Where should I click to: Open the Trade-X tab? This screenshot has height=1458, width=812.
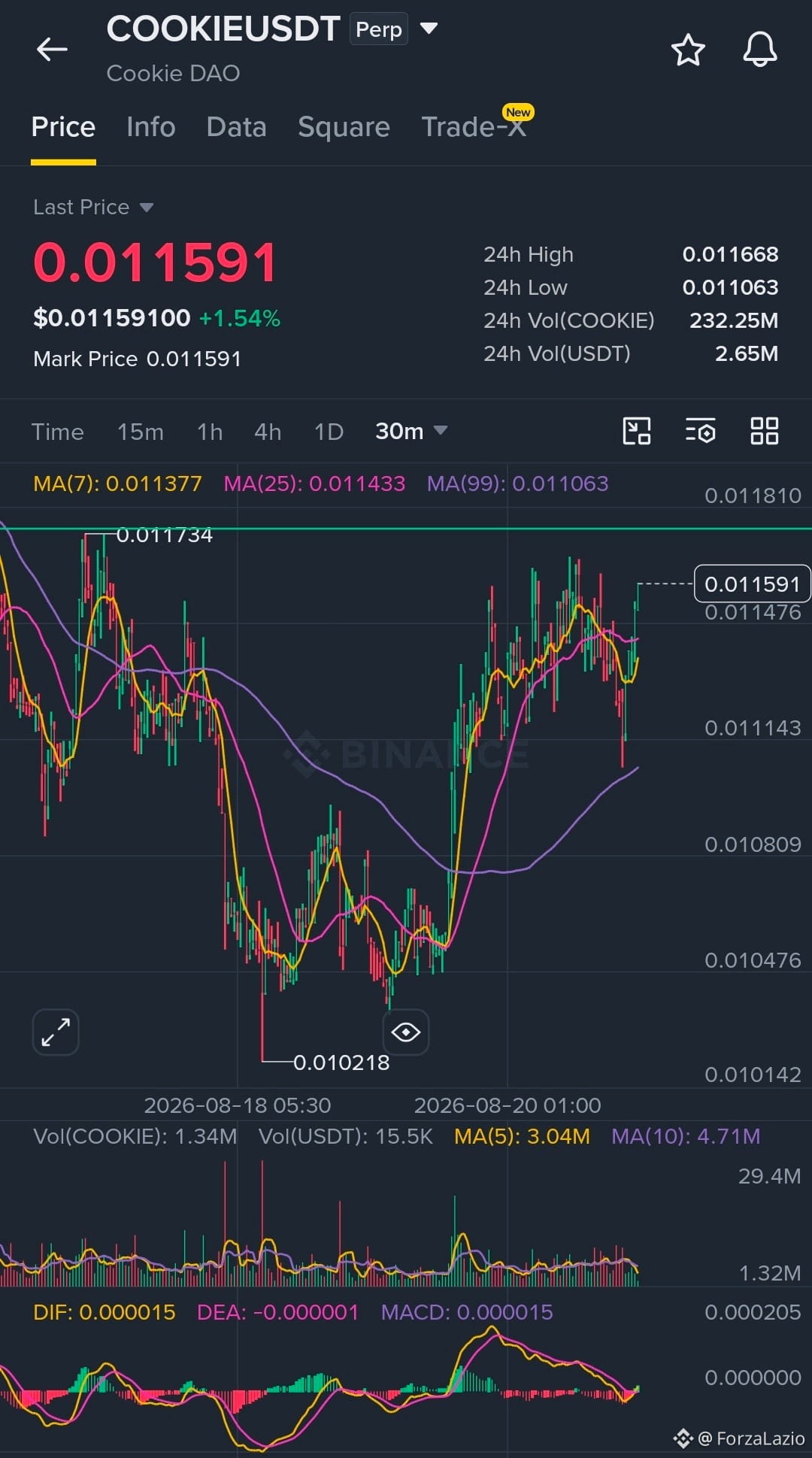pyautogui.click(x=474, y=127)
